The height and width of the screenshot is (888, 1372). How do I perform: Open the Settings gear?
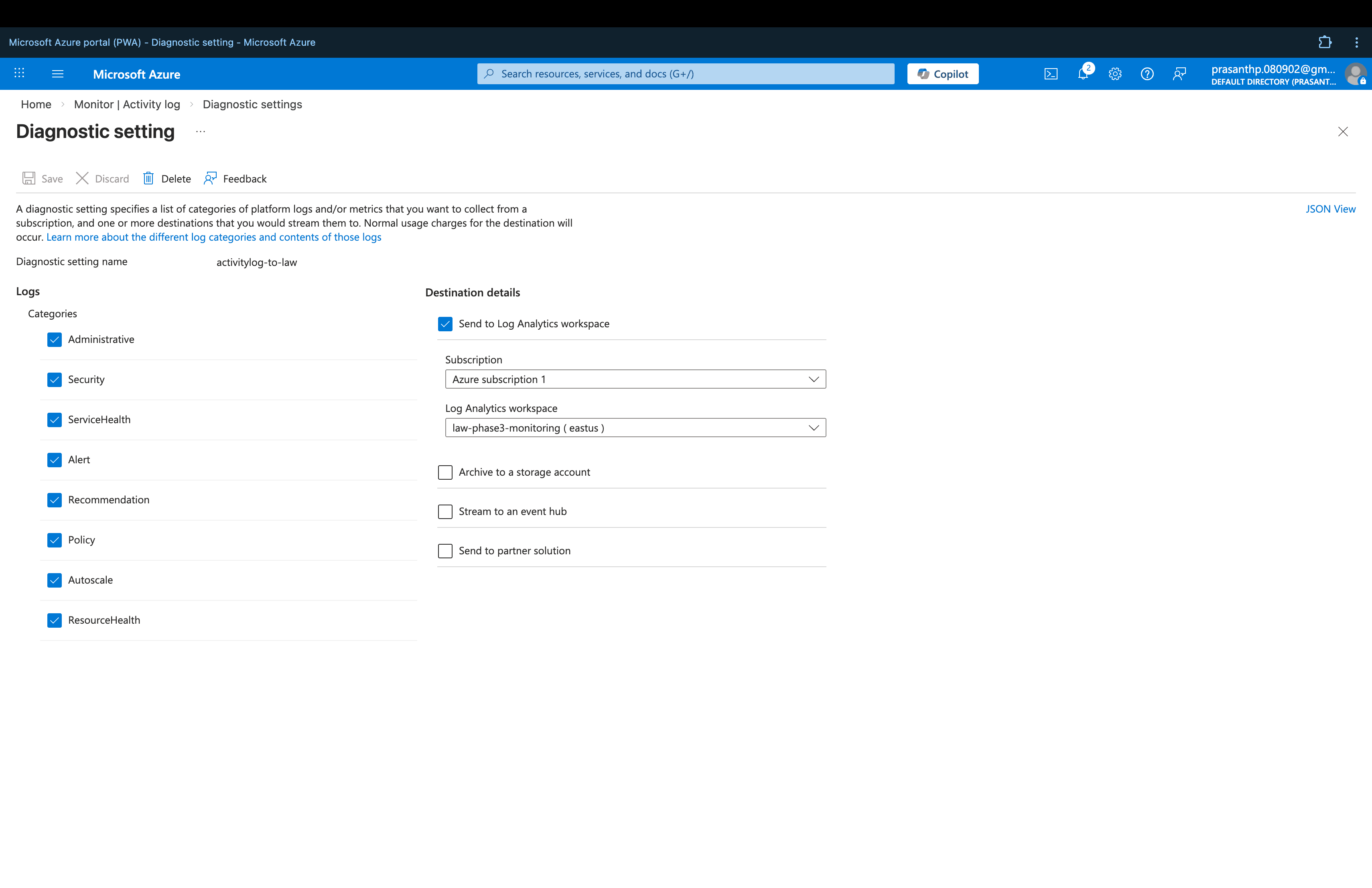pos(1115,74)
